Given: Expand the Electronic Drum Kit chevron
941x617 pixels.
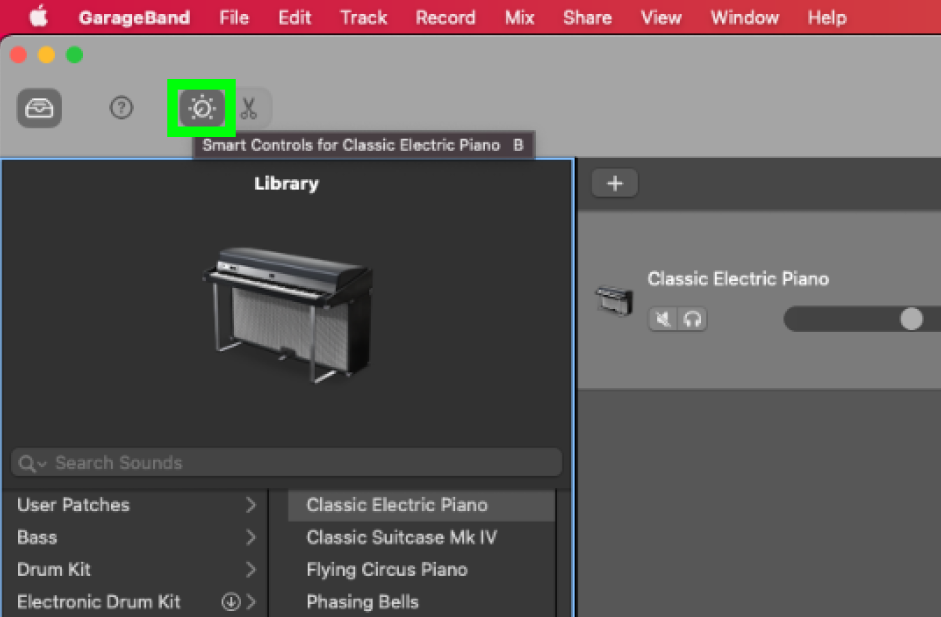Looking at the screenshot, I should pyautogui.click(x=250, y=601).
